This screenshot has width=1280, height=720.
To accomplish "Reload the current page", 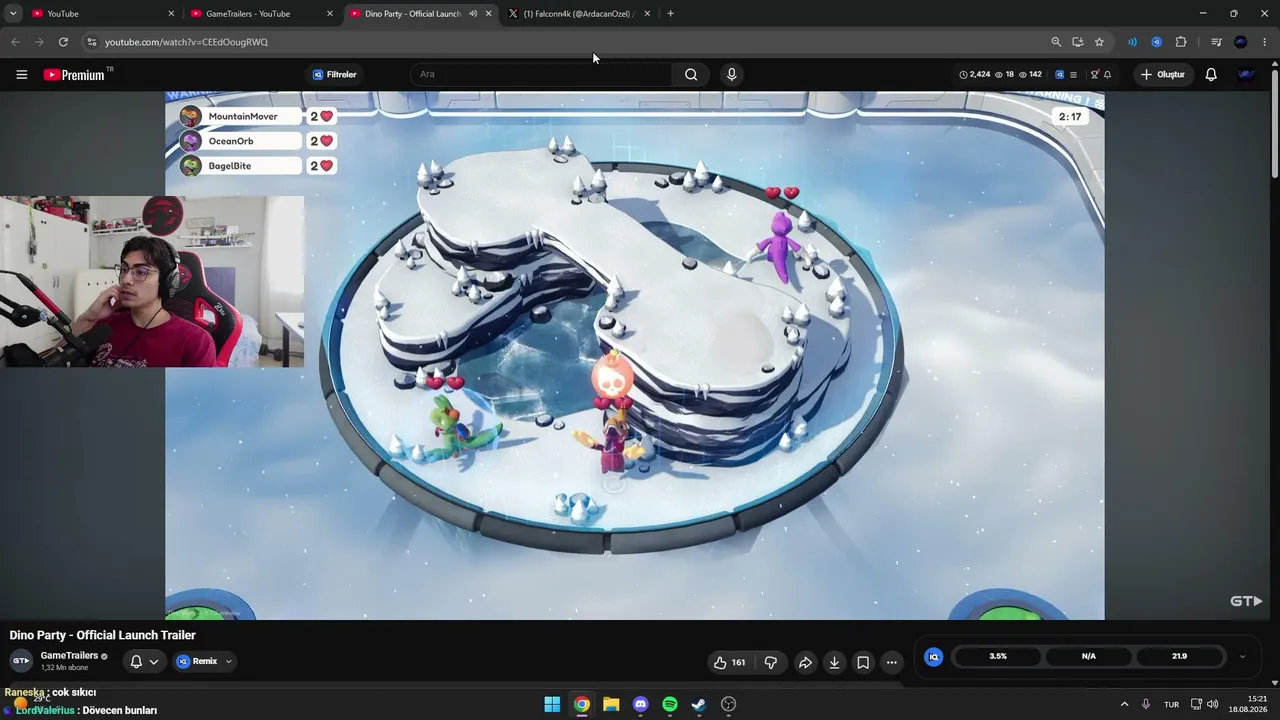I will click(63, 42).
